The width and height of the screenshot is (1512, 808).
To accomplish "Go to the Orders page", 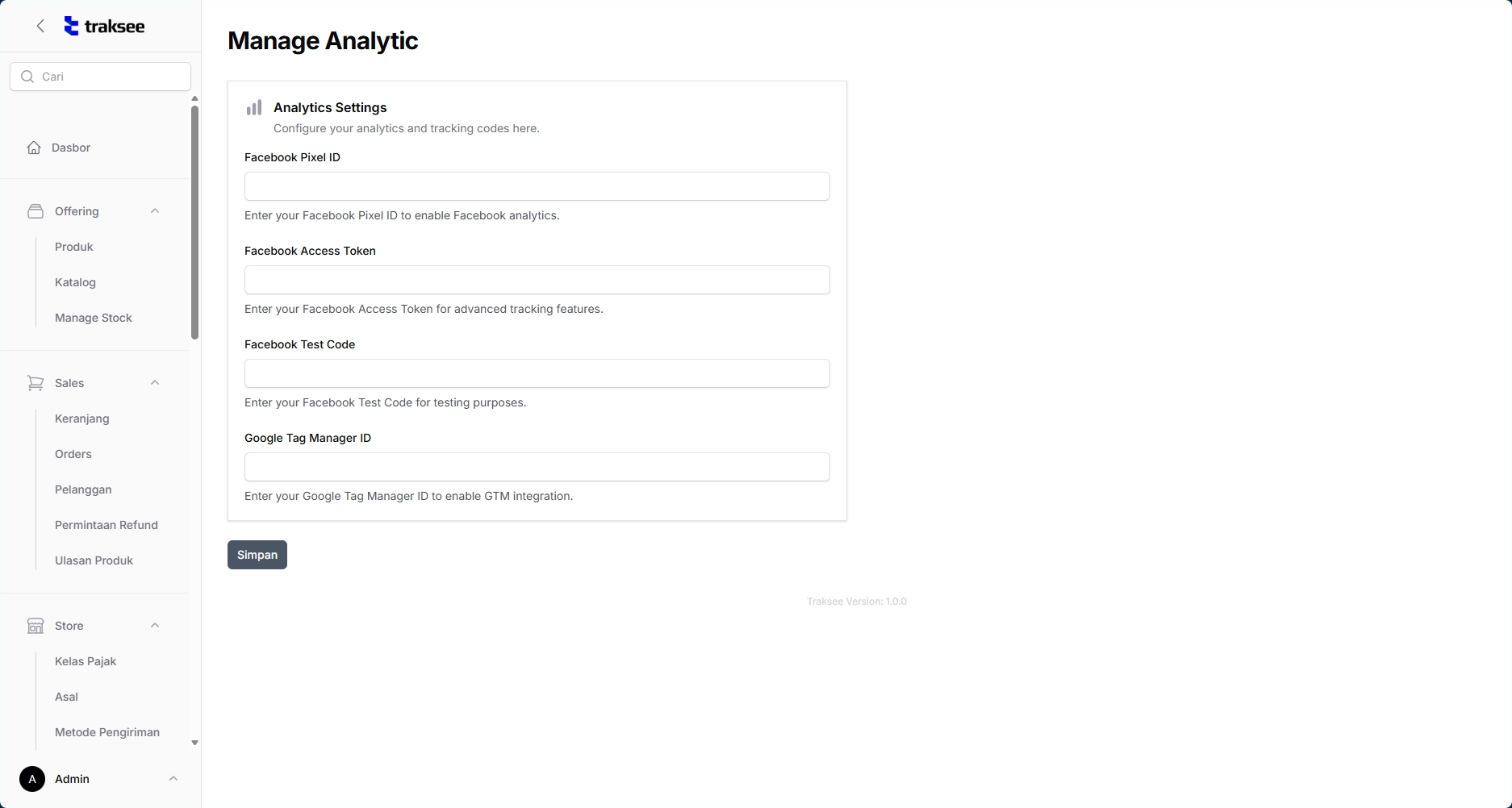I will click(x=73, y=454).
